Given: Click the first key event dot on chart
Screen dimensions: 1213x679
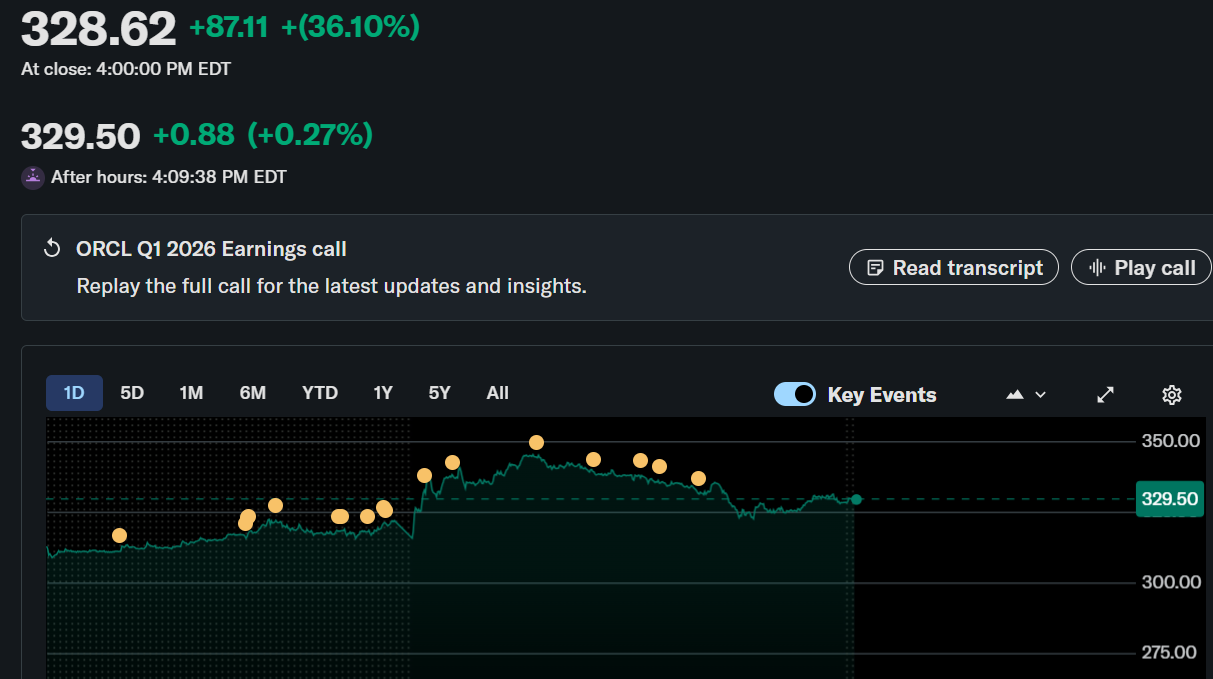Looking at the screenshot, I should coord(119,535).
